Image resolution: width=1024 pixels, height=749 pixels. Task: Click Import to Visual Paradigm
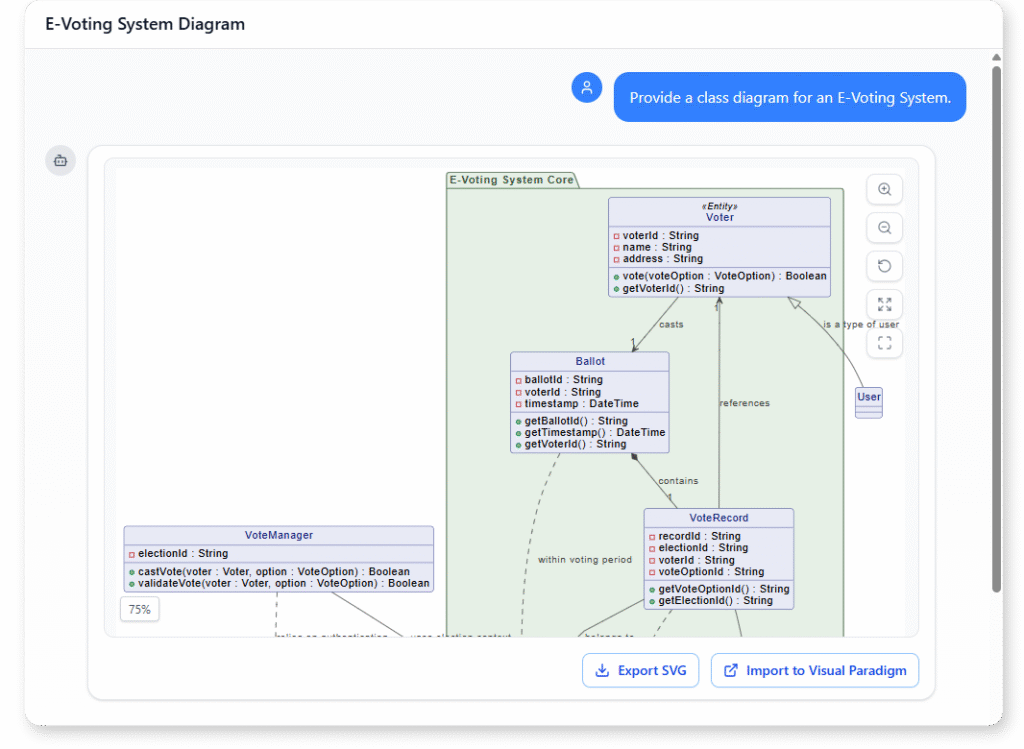(x=814, y=670)
